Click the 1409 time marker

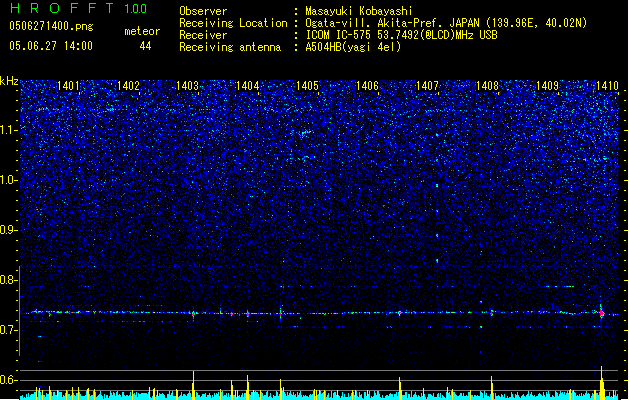pos(547,86)
